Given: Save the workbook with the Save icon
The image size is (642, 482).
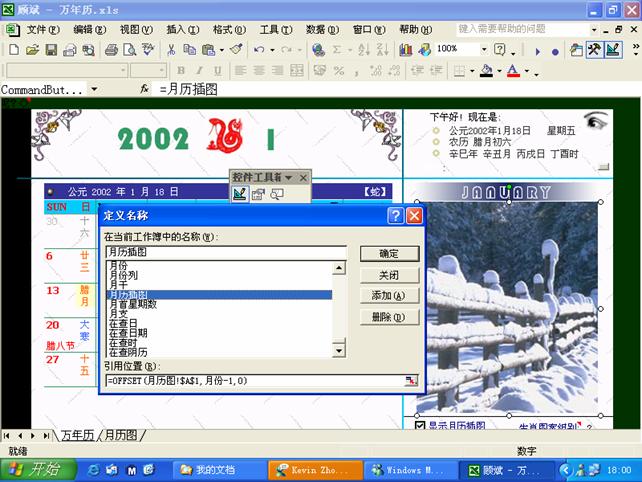Looking at the screenshot, I should (x=51, y=50).
